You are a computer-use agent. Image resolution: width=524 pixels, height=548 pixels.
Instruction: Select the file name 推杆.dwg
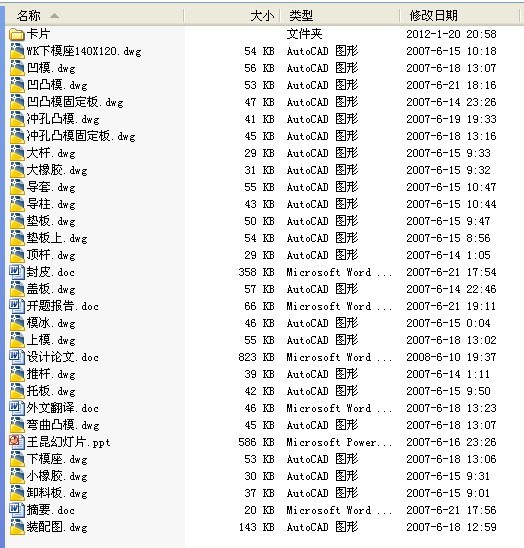[51, 374]
